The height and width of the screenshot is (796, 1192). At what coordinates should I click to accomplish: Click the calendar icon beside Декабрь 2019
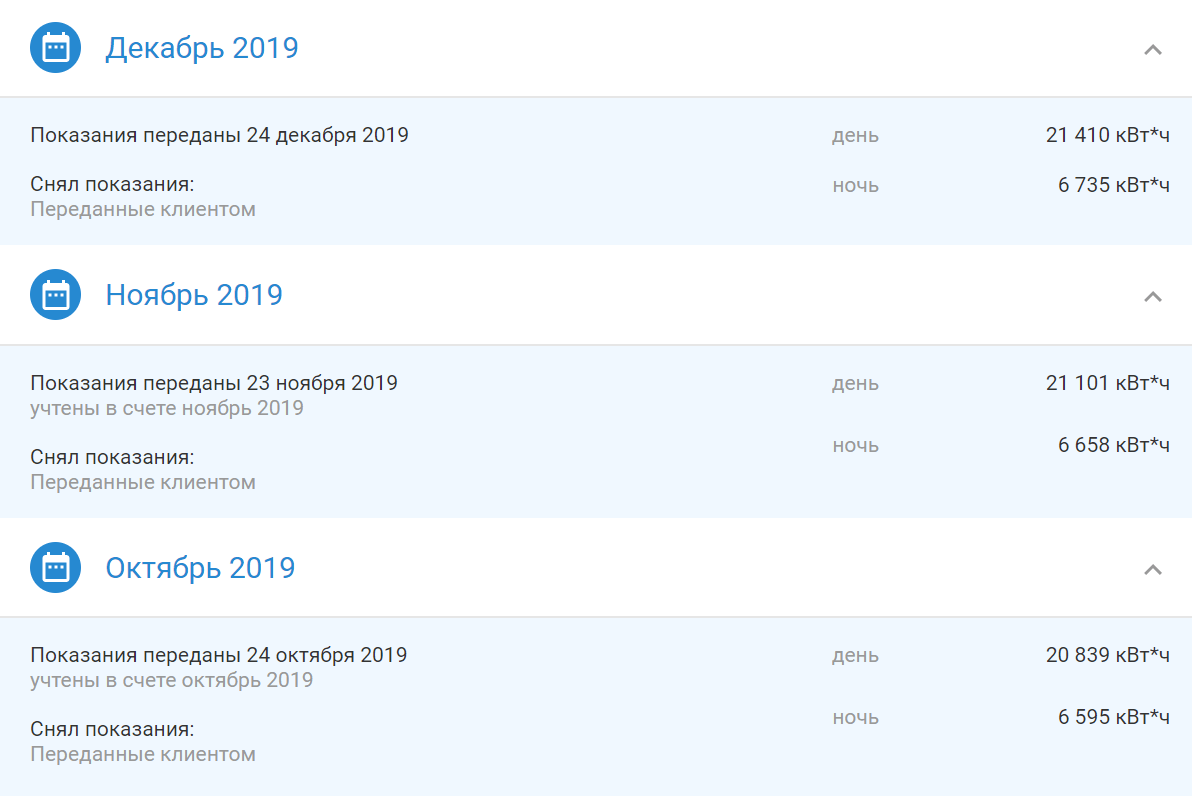55,48
